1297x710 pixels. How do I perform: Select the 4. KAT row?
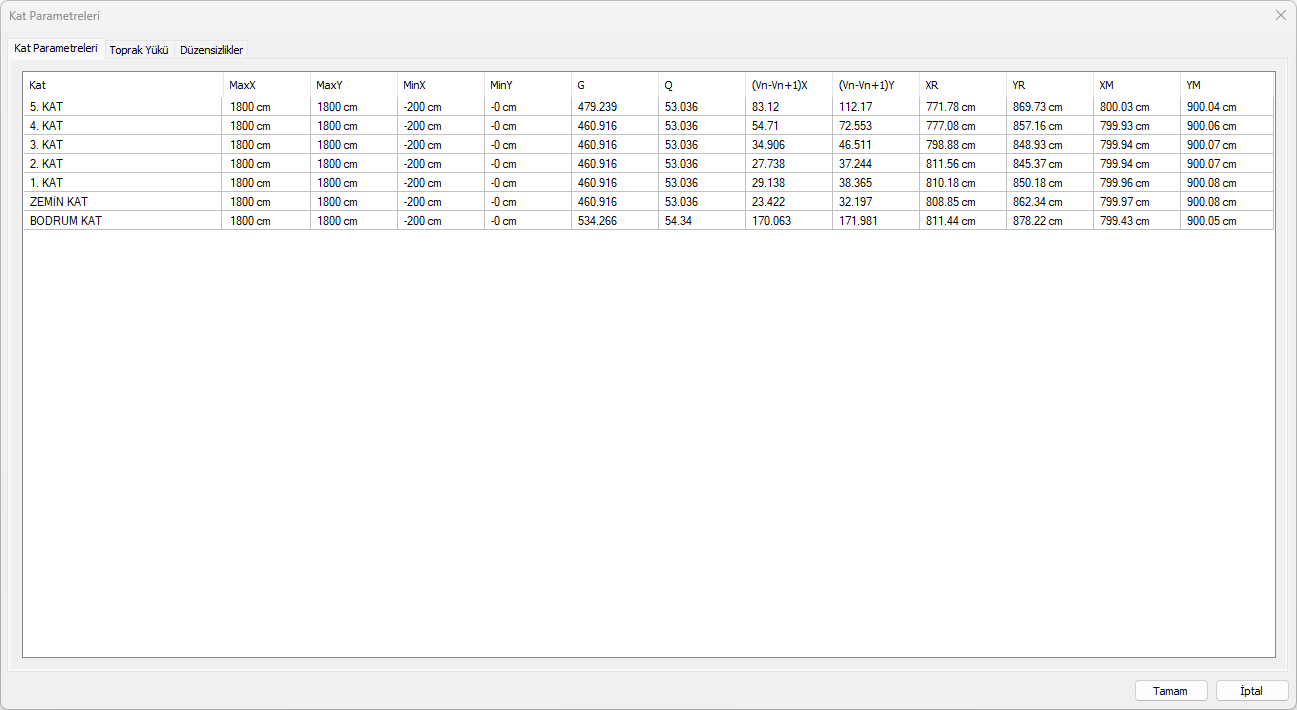(649, 126)
